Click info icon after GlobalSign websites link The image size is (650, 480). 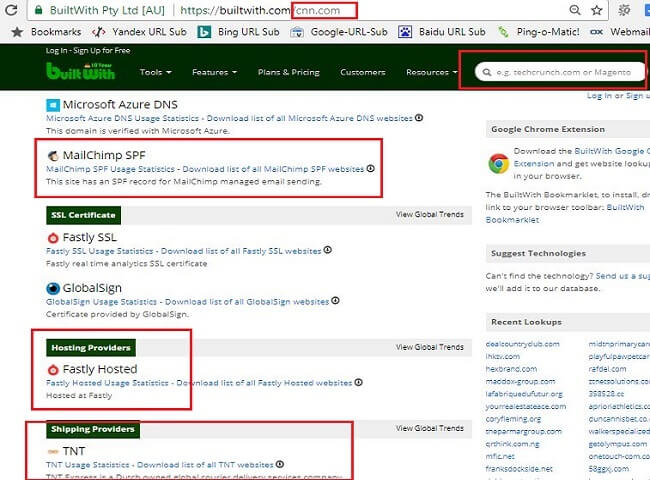[x=335, y=301]
